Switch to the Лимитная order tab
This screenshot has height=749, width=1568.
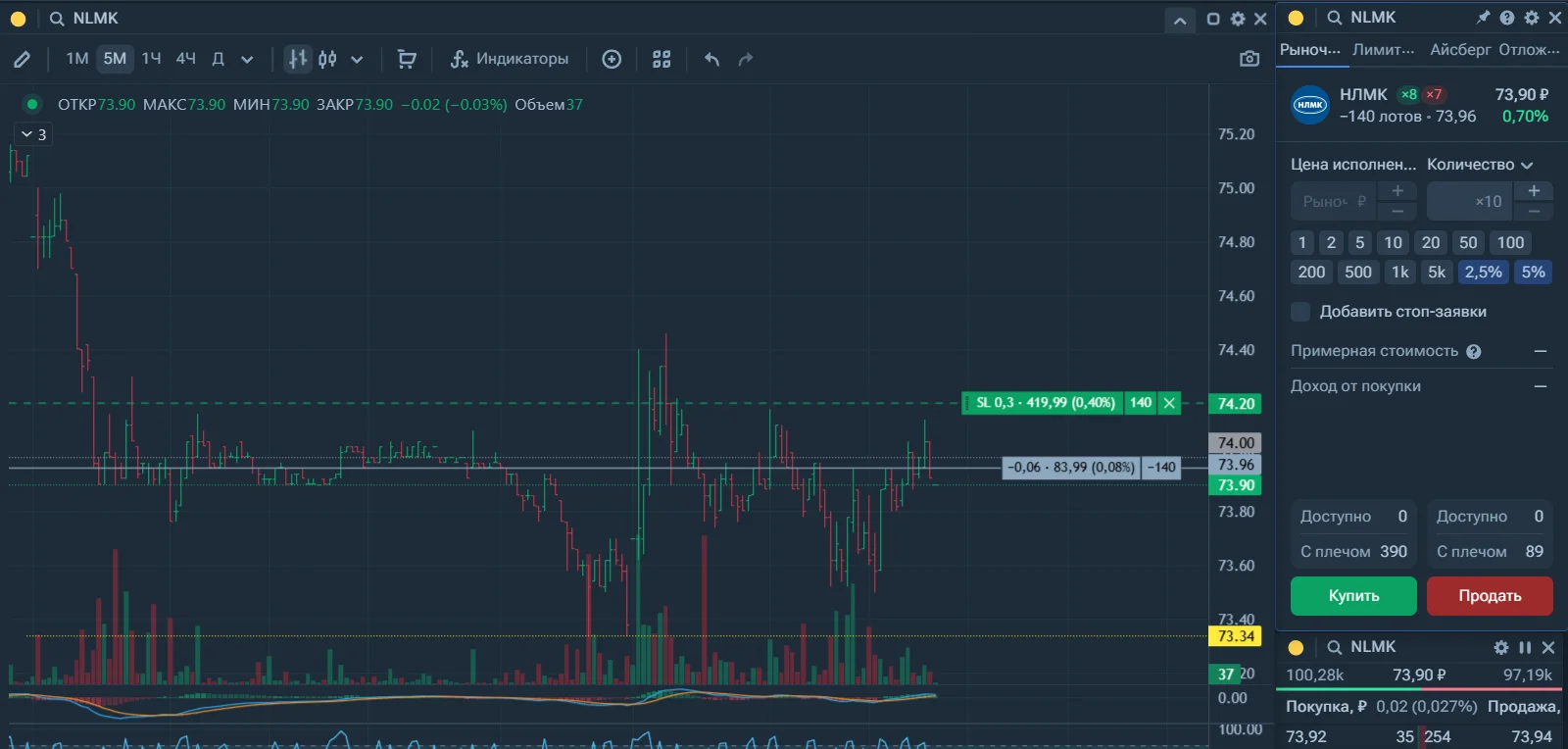1384,50
